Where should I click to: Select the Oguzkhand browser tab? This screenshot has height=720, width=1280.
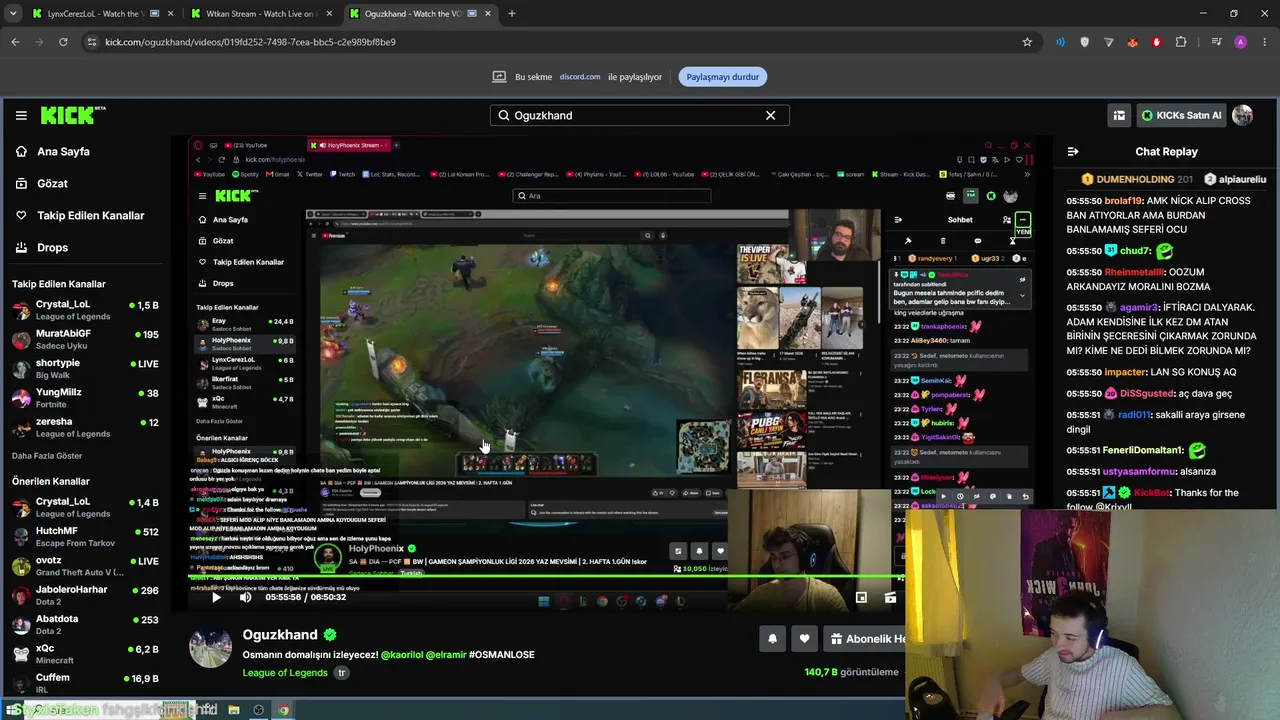pos(420,14)
